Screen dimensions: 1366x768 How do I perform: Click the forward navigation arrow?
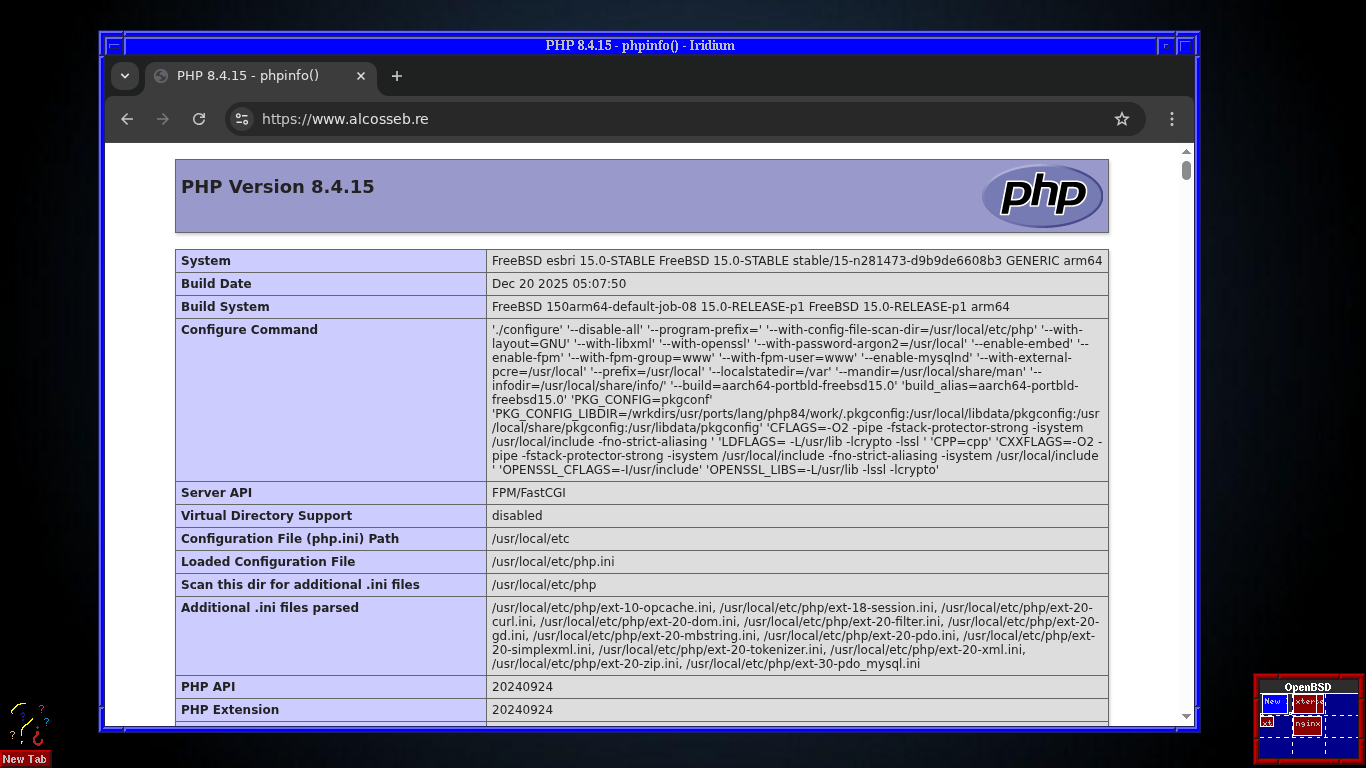pyautogui.click(x=163, y=119)
